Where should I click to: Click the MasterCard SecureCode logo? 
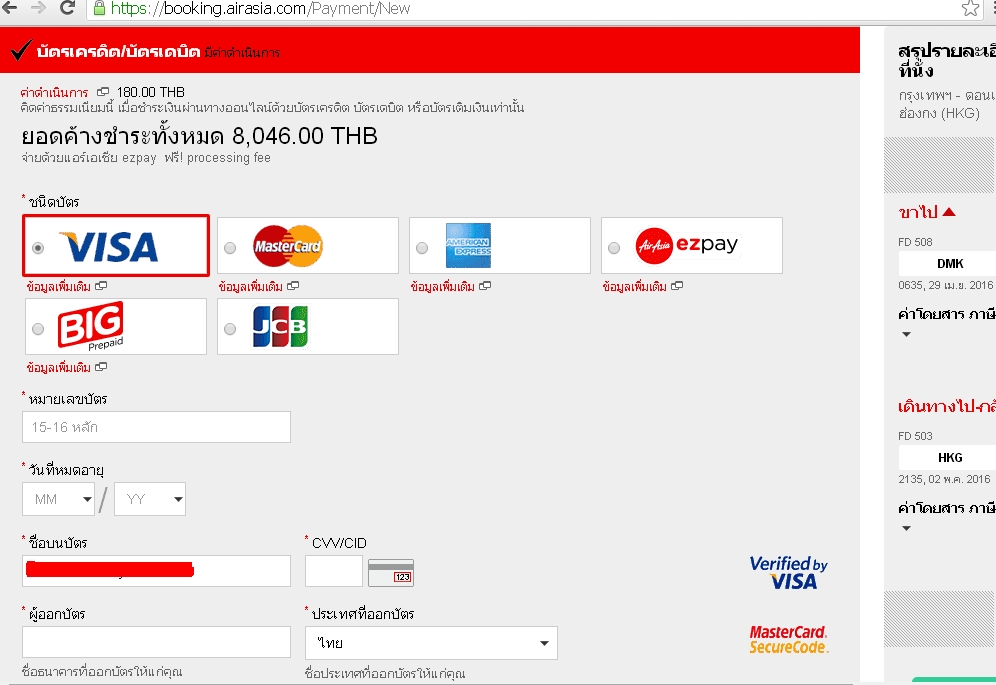(x=789, y=639)
